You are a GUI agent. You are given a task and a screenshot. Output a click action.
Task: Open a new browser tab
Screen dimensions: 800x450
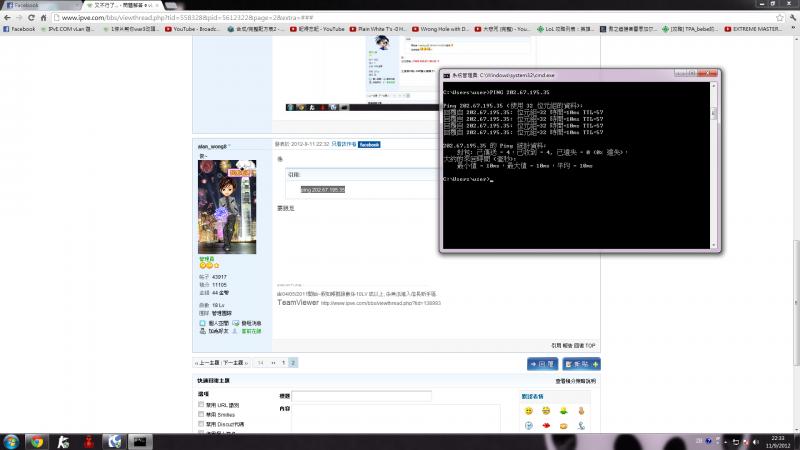(x=172, y=5)
